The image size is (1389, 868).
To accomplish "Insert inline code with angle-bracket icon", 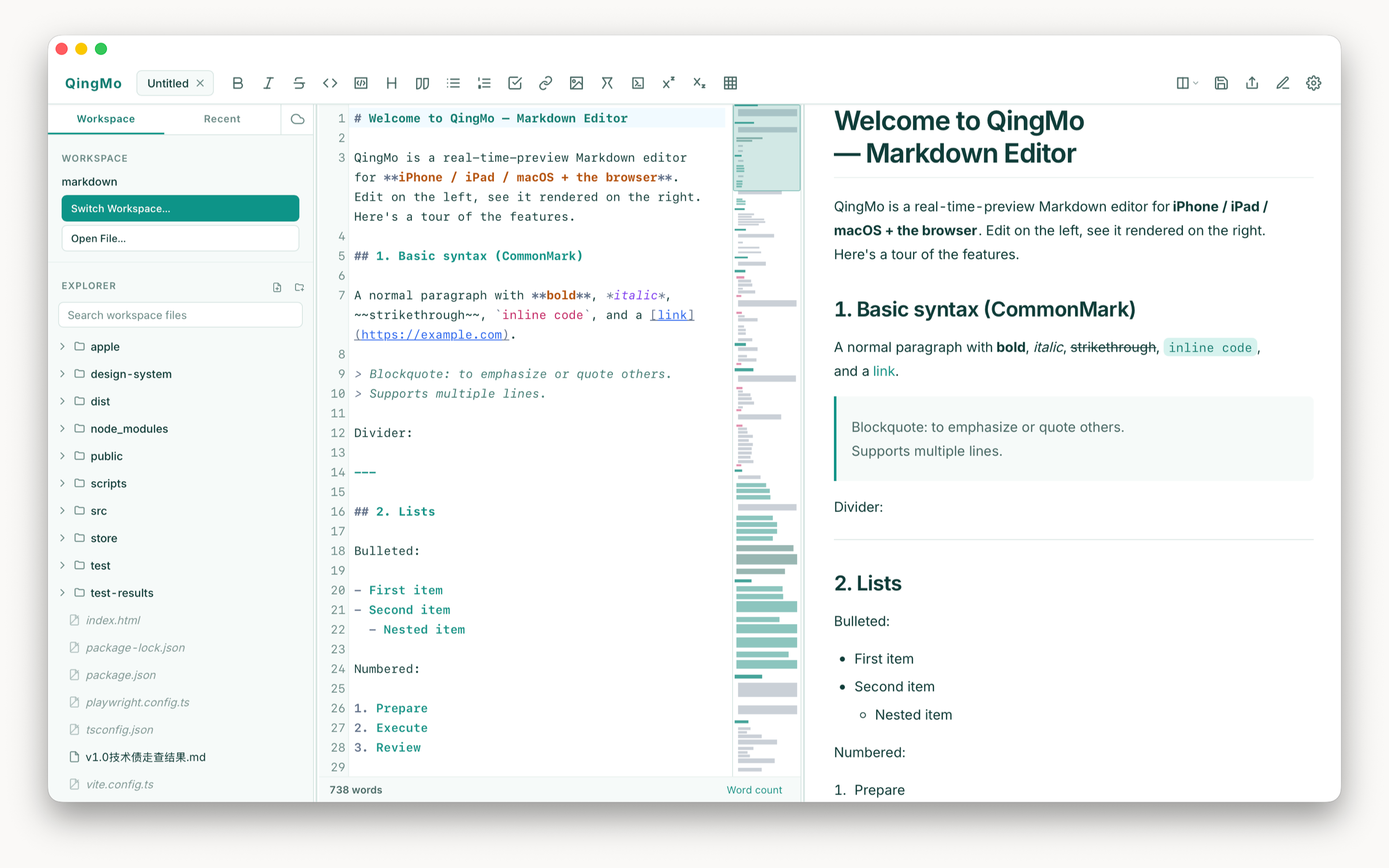I will point(330,83).
